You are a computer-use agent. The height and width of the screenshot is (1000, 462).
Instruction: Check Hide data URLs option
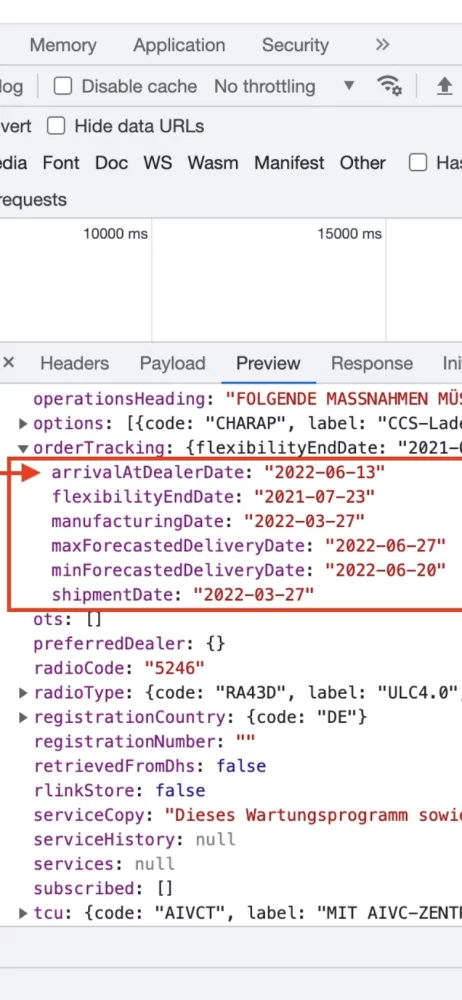pos(57,126)
